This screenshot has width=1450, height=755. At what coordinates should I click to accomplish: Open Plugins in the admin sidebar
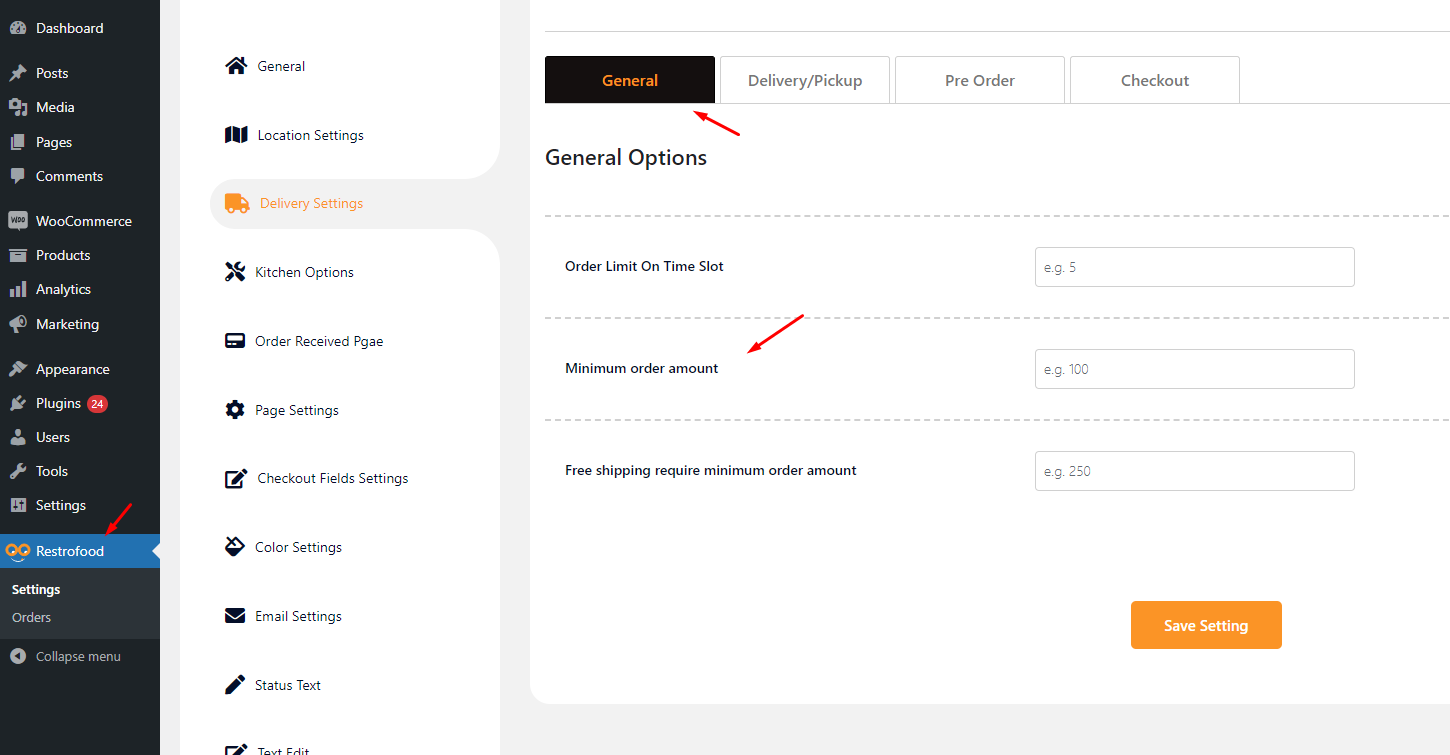pos(58,403)
